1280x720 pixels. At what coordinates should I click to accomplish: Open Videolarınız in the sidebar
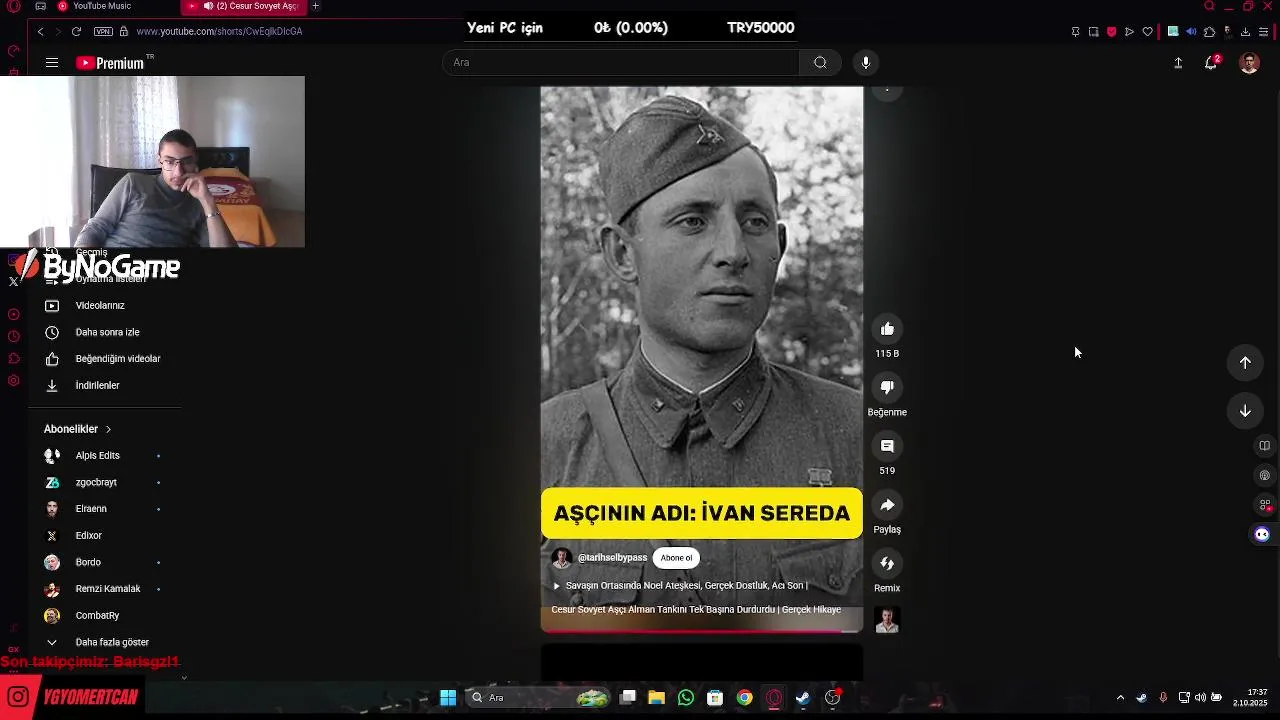tap(105, 306)
